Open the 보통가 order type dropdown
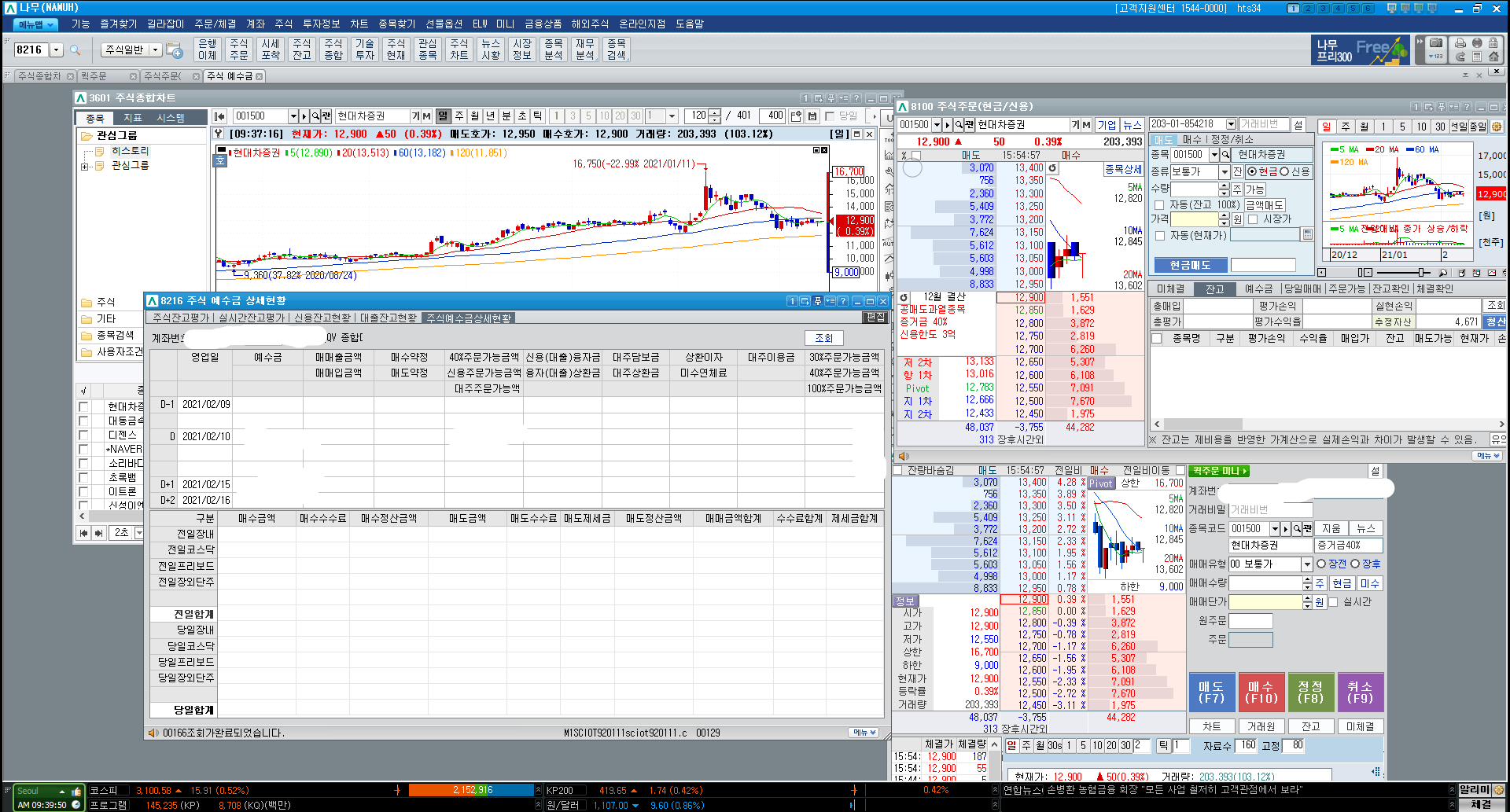Image resolution: width=1510 pixels, height=812 pixels. (1225, 171)
